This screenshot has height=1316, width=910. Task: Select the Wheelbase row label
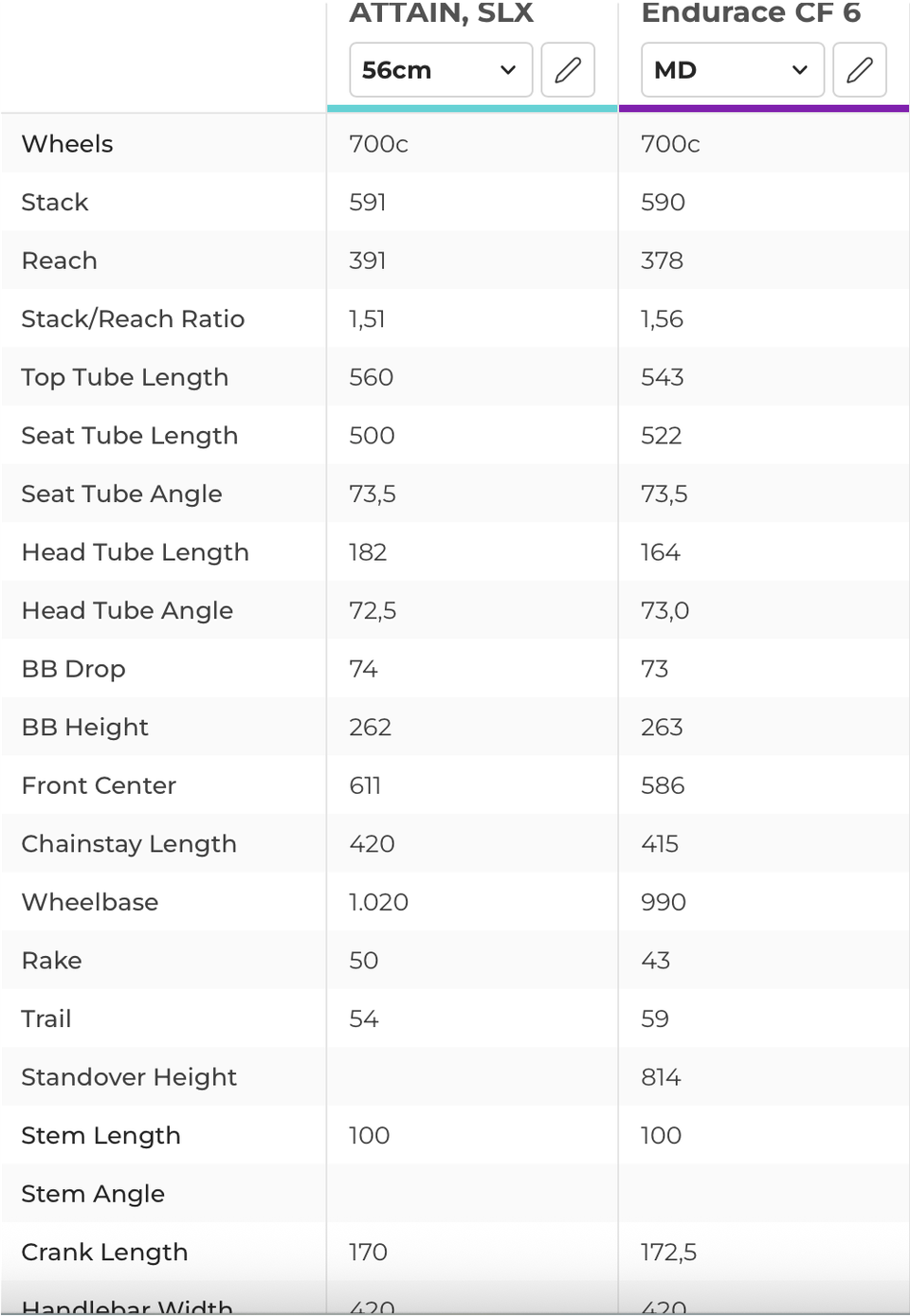pos(90,902)
